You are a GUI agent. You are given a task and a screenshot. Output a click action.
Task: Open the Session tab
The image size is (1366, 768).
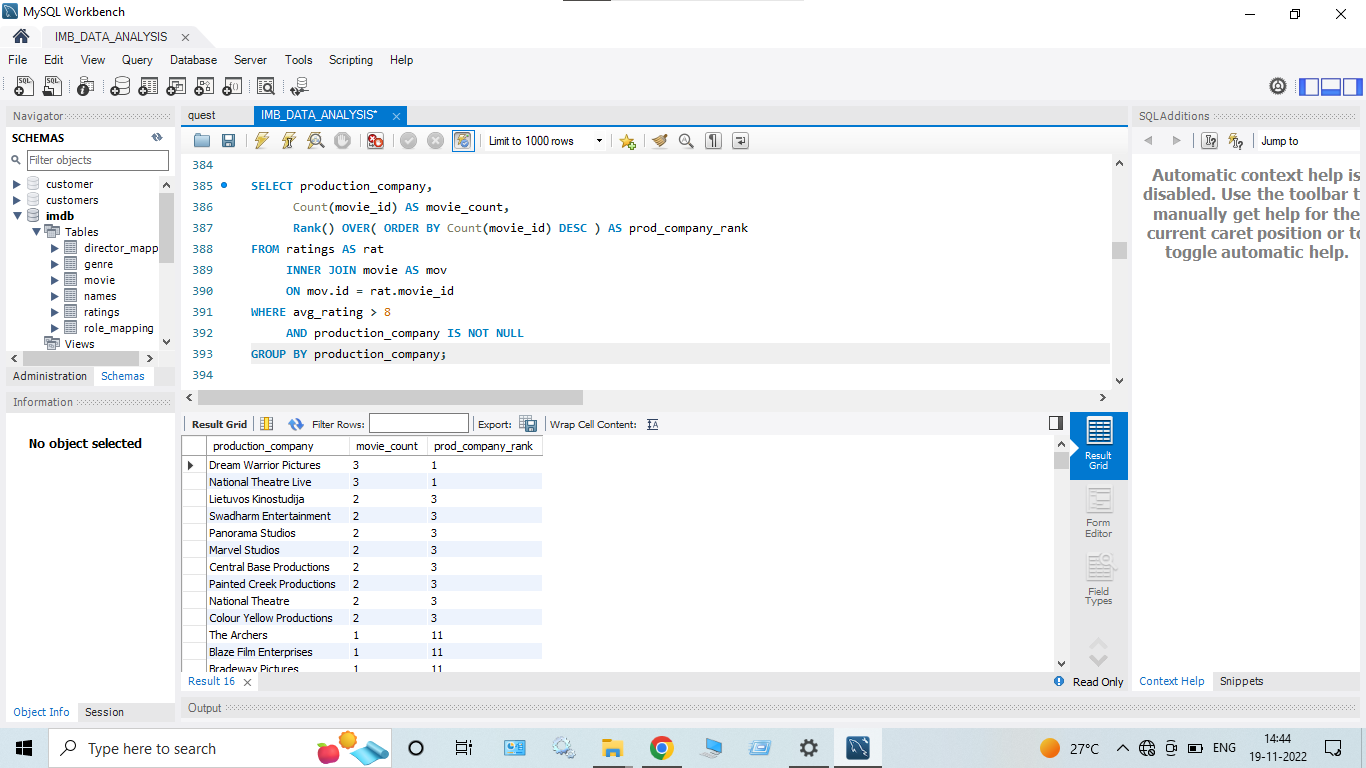105,712
